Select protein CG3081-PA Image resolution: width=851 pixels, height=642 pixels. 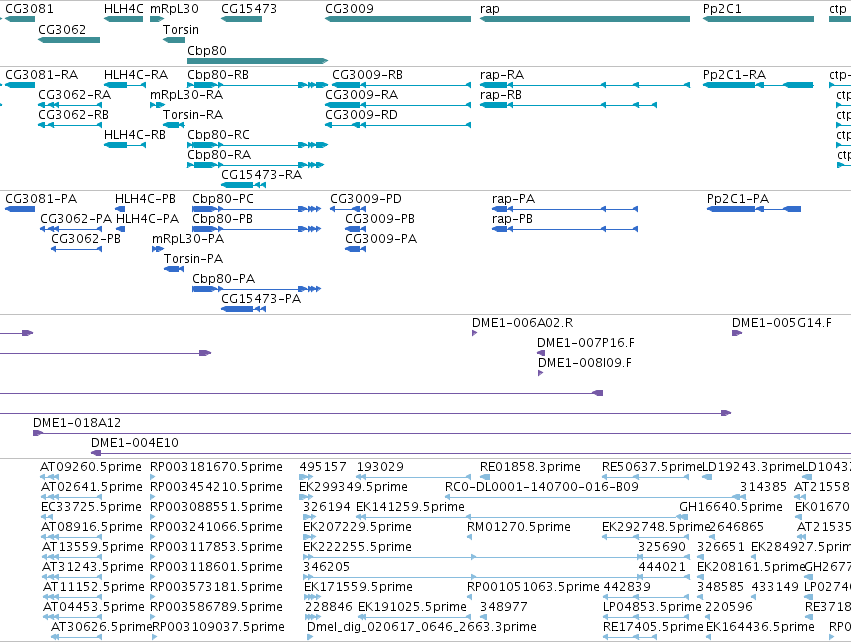(x=41, y=199)
